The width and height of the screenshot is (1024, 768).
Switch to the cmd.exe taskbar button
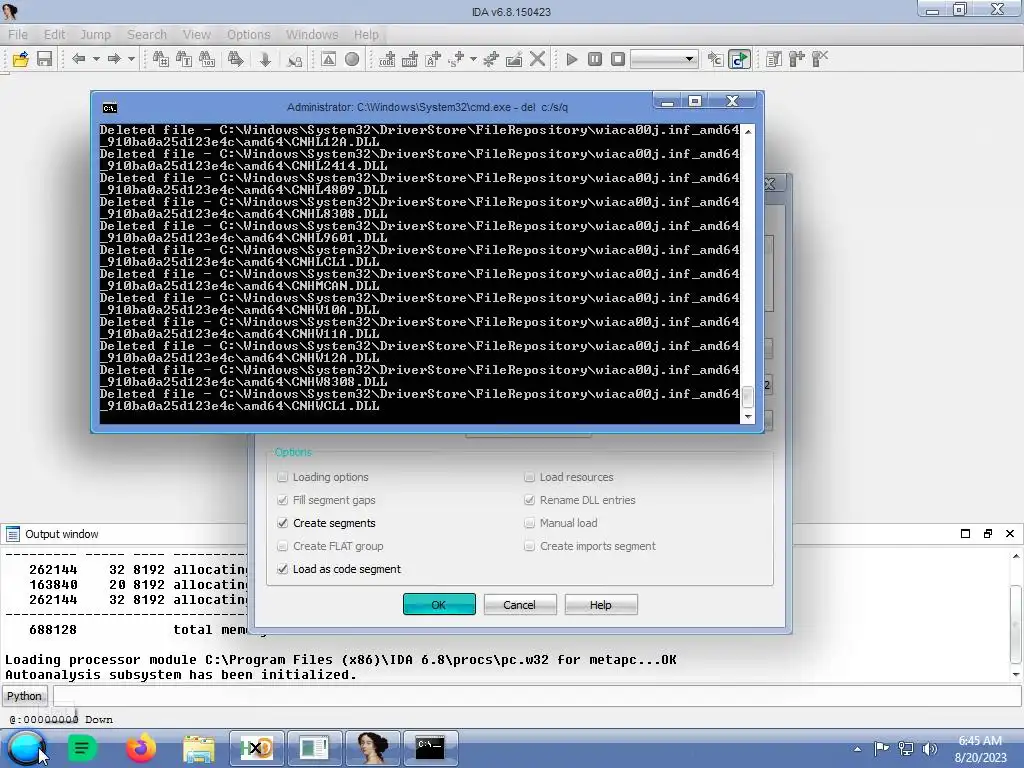tap(430, 748)
